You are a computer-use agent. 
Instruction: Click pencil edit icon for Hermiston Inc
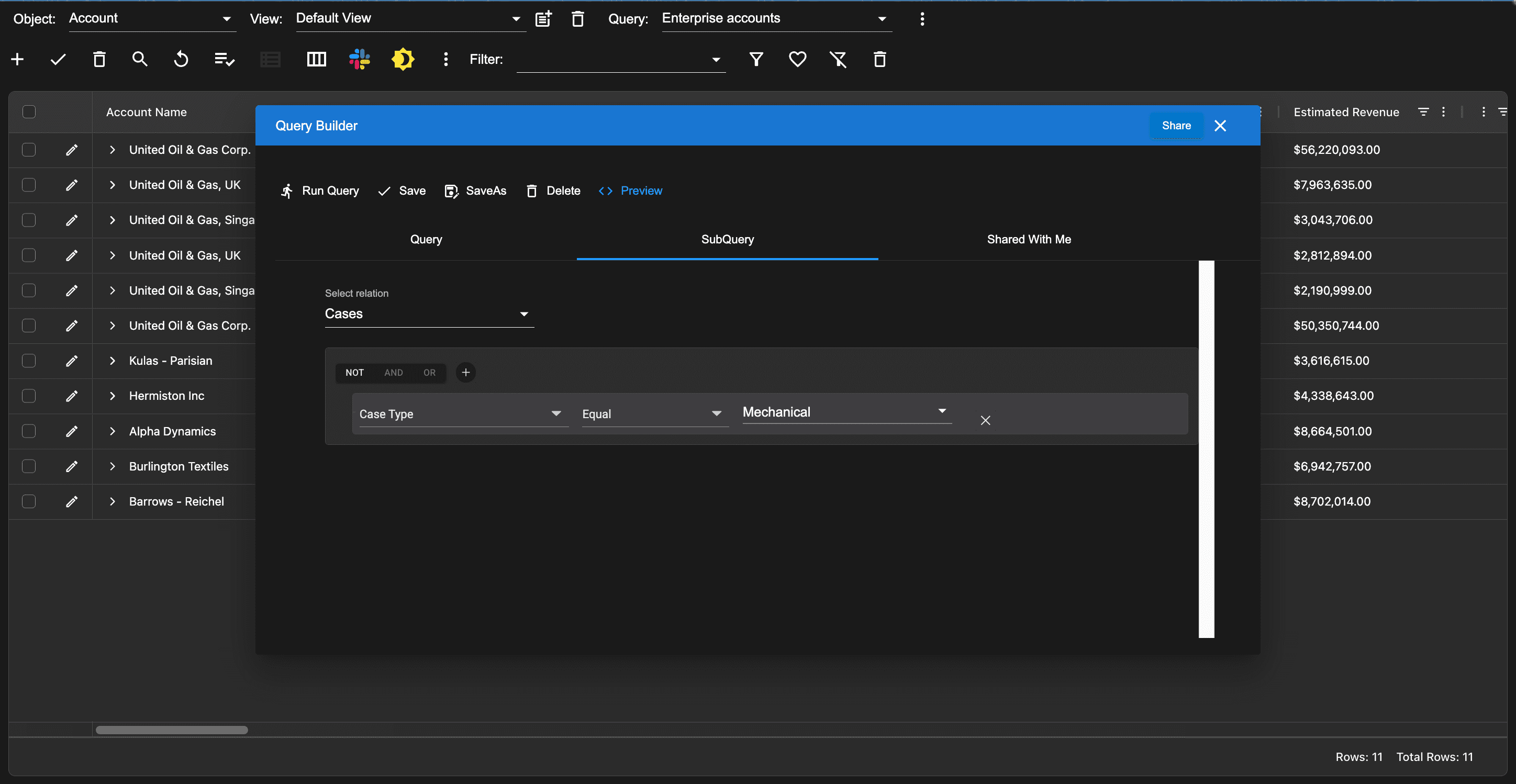click(72, 396)
